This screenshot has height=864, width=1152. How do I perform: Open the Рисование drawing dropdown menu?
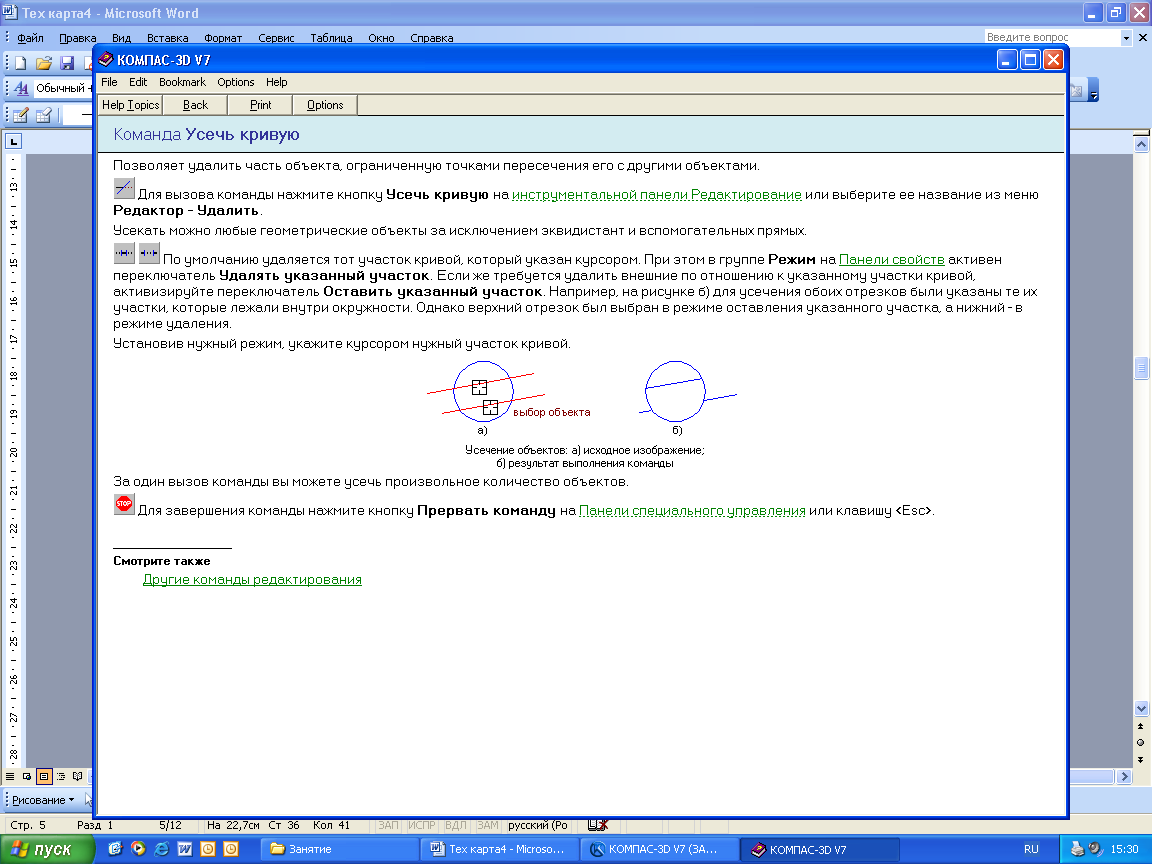click(x=43, y=800)
